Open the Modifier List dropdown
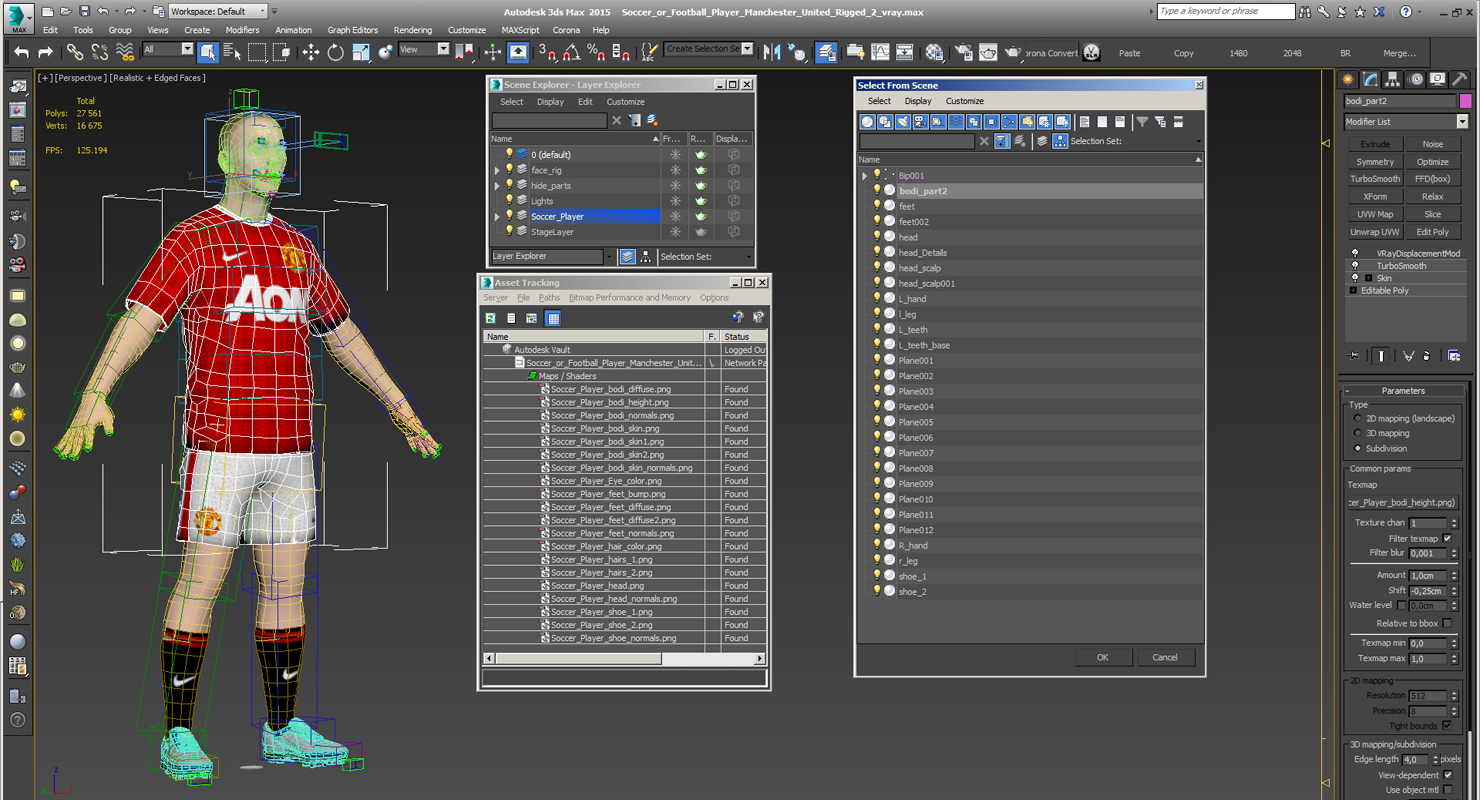 [x=1406, y=122]
